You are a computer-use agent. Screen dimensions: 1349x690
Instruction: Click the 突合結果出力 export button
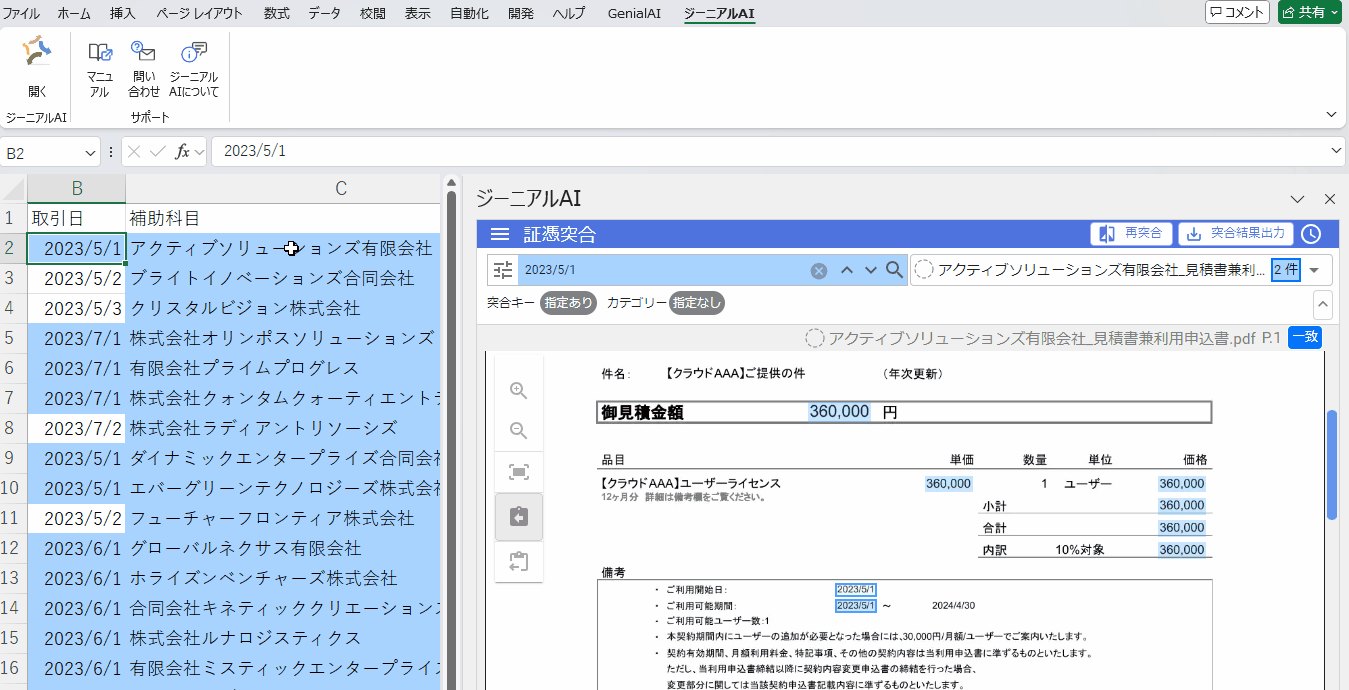(x=1236, y=233)
